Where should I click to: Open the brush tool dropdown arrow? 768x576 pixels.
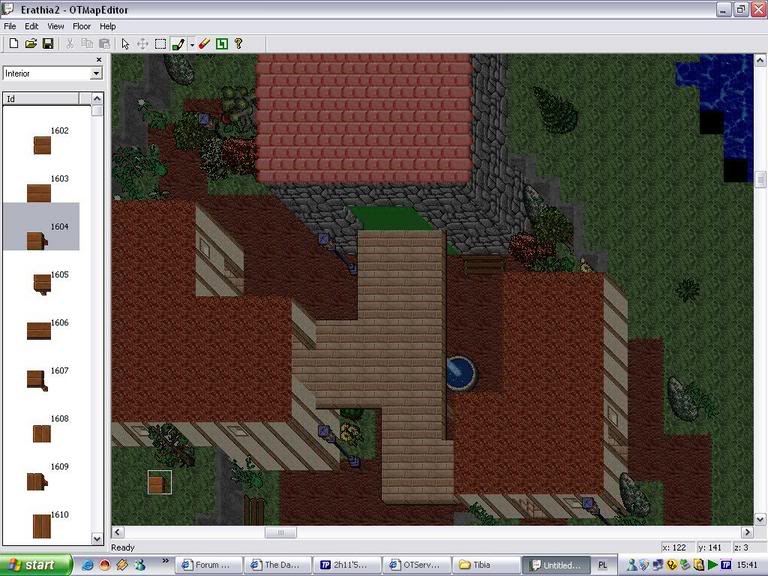coord(192,45)
